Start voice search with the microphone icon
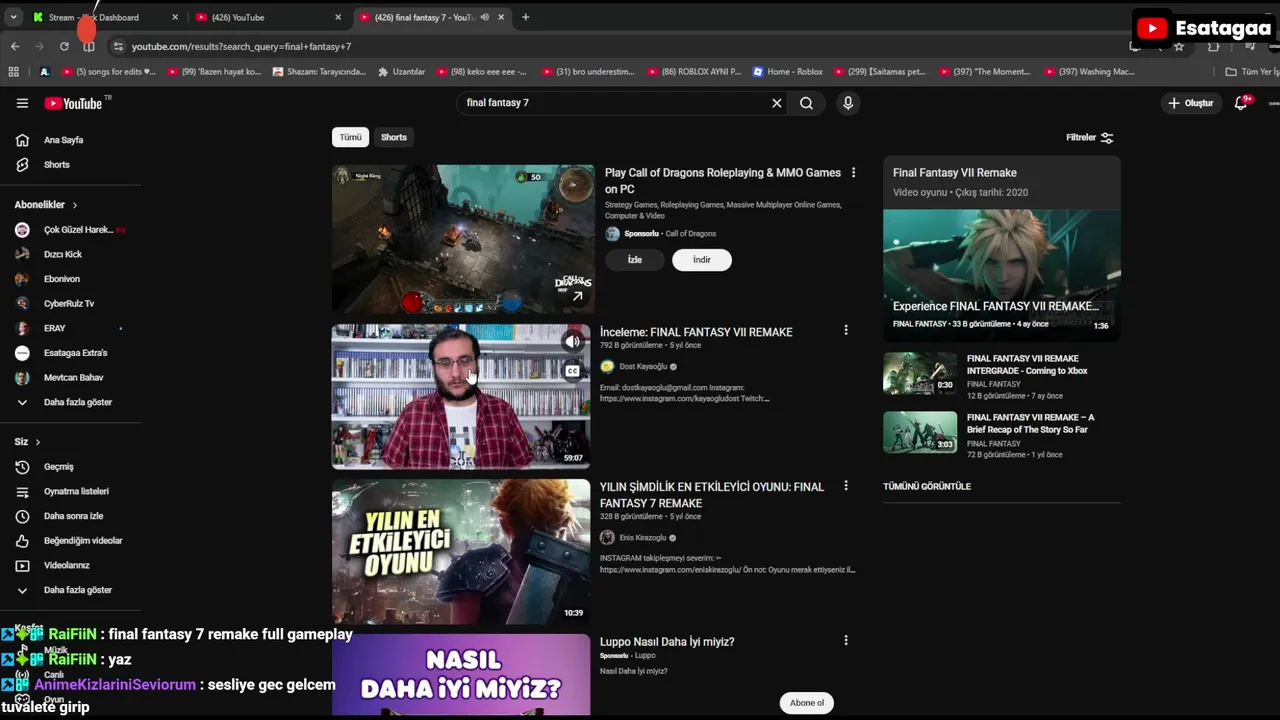This screenshot has width=1280, height=720. [848, 103]
